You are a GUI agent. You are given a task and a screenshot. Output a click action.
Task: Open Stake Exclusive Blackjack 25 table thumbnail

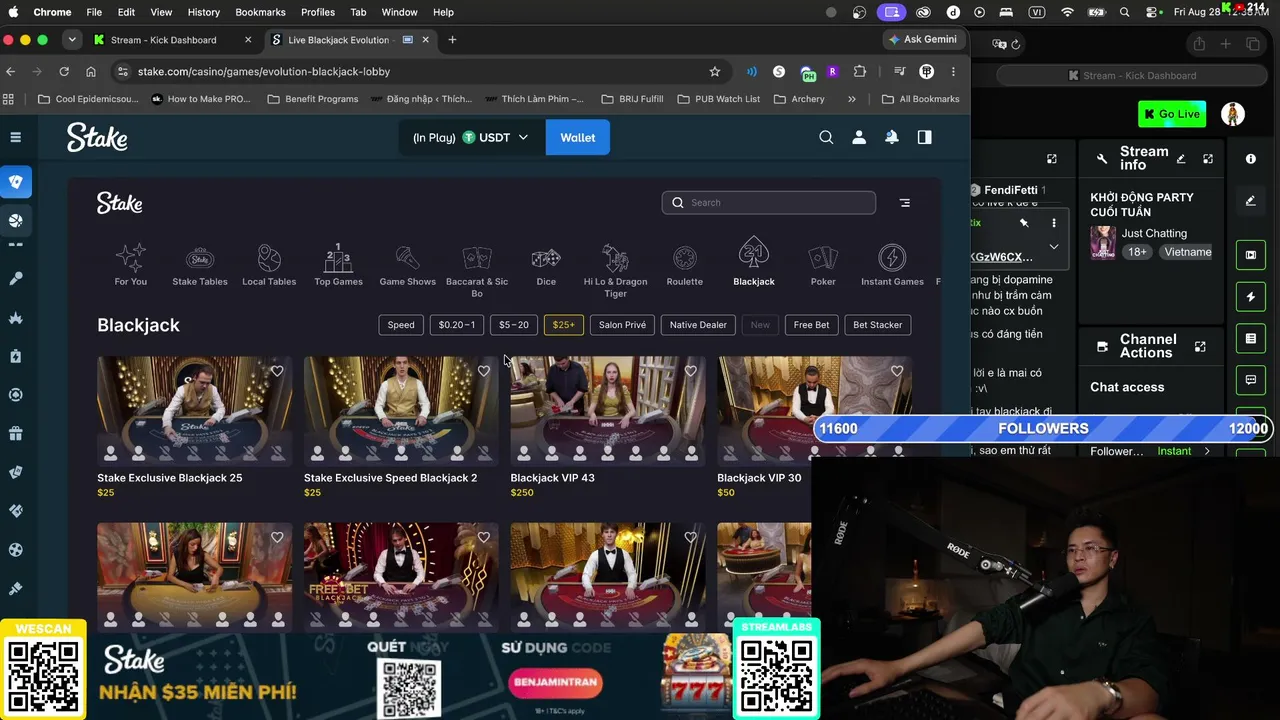tap(195, 410)
